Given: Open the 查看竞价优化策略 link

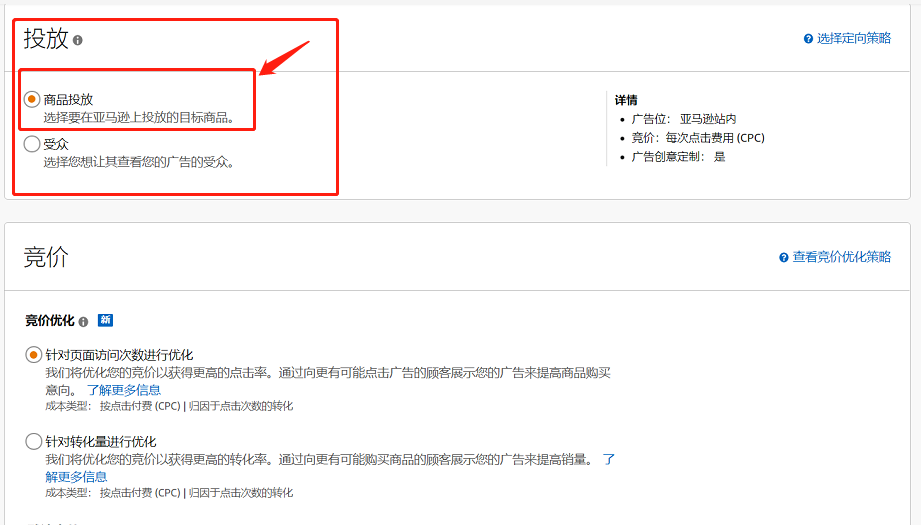Looking at the screenshot, I should pyautogui.click(x=841, y=257).
